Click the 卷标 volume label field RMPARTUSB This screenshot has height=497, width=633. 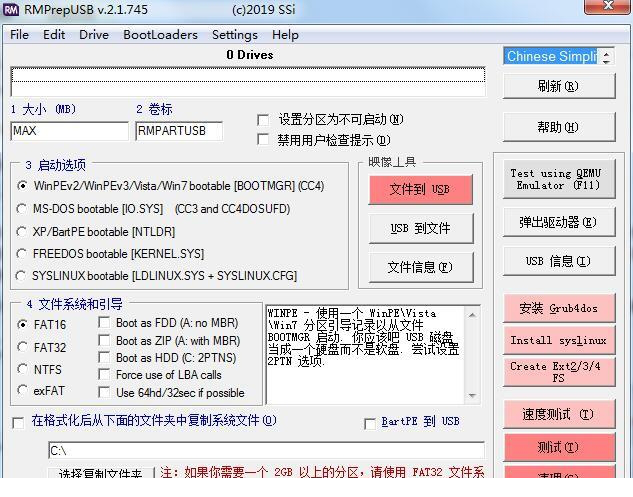(179, 131)
